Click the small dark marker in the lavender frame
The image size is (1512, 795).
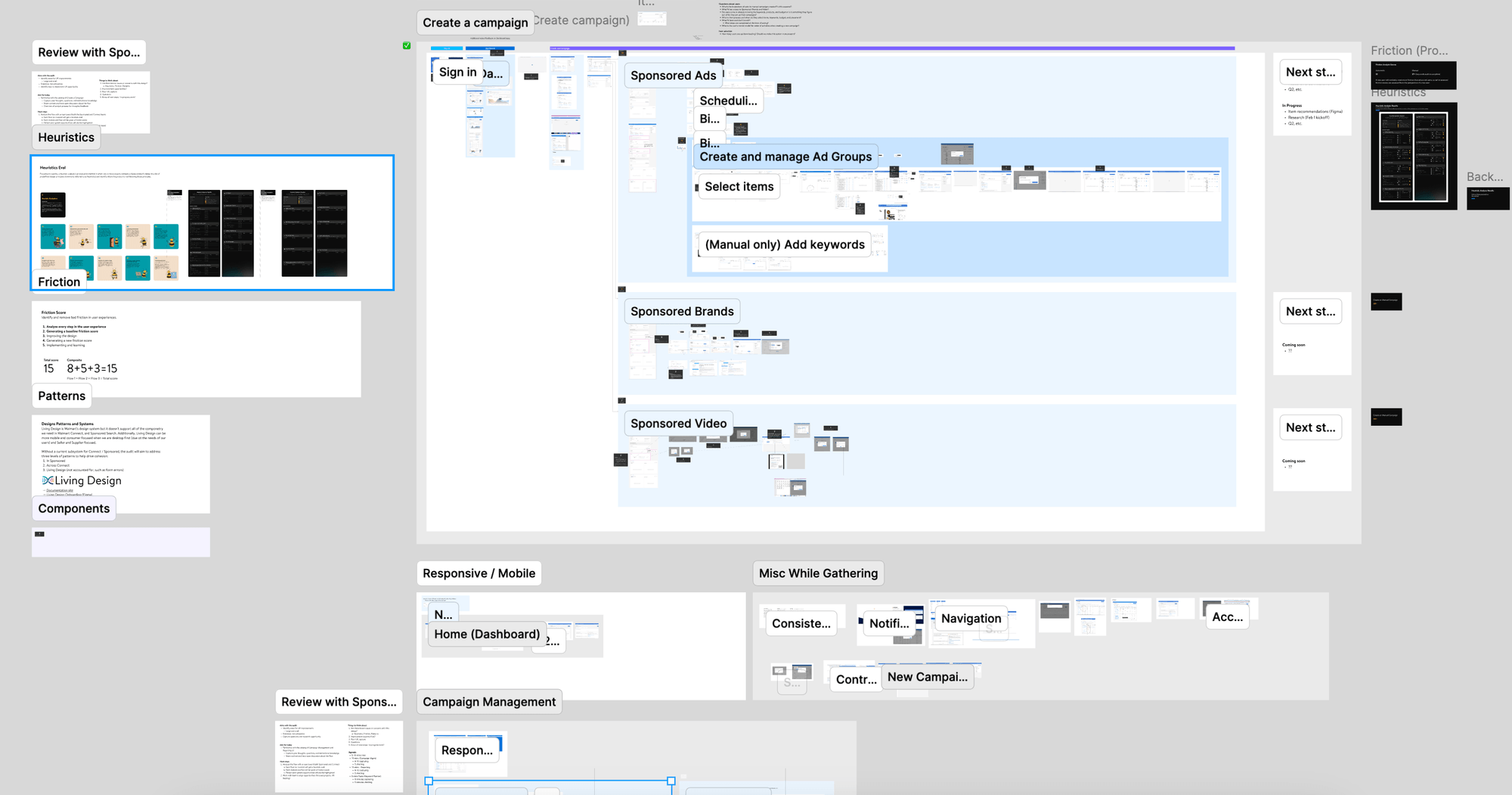39,534
